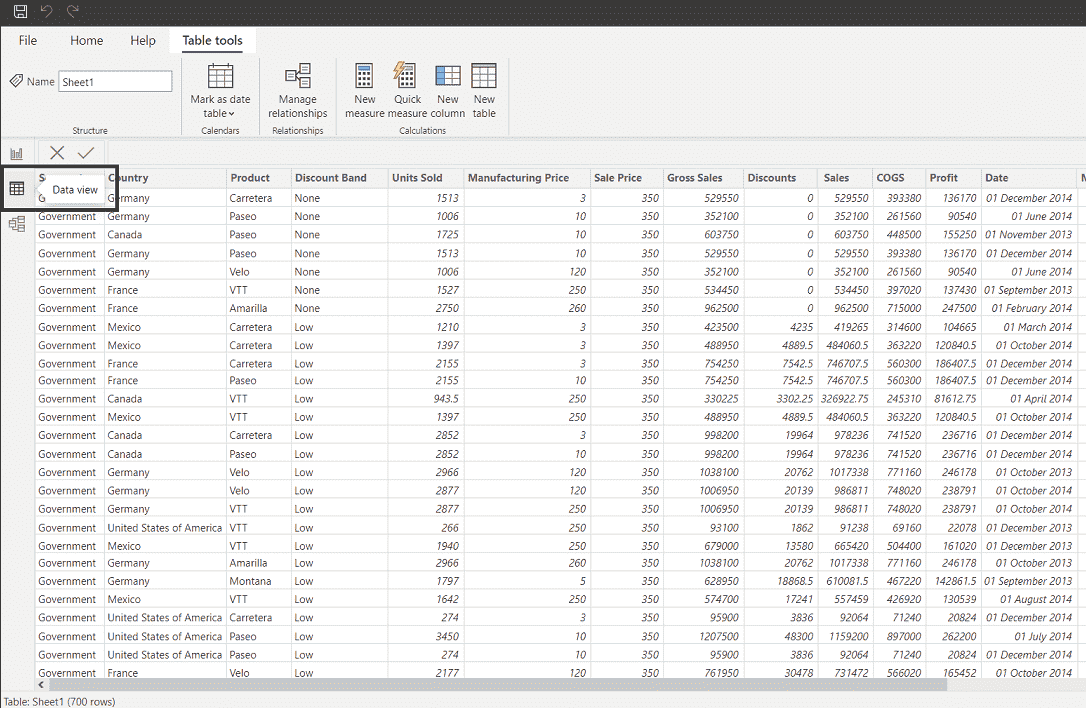The image size is (1086, 708).
Task: Select the Discount Band column header
Action: tap(331, 178)
